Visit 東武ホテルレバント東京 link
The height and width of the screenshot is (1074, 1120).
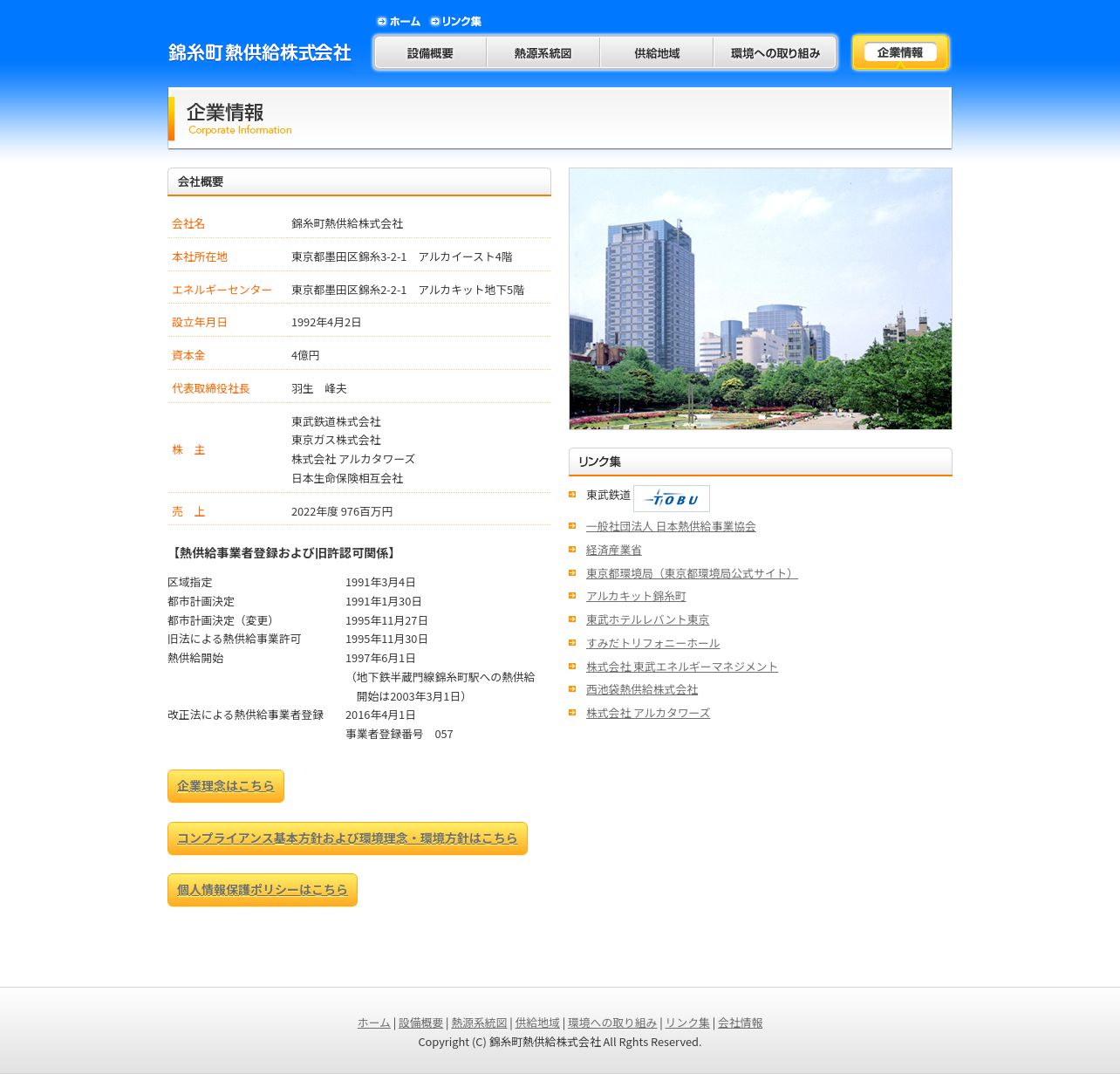click(x=647, y=619)
